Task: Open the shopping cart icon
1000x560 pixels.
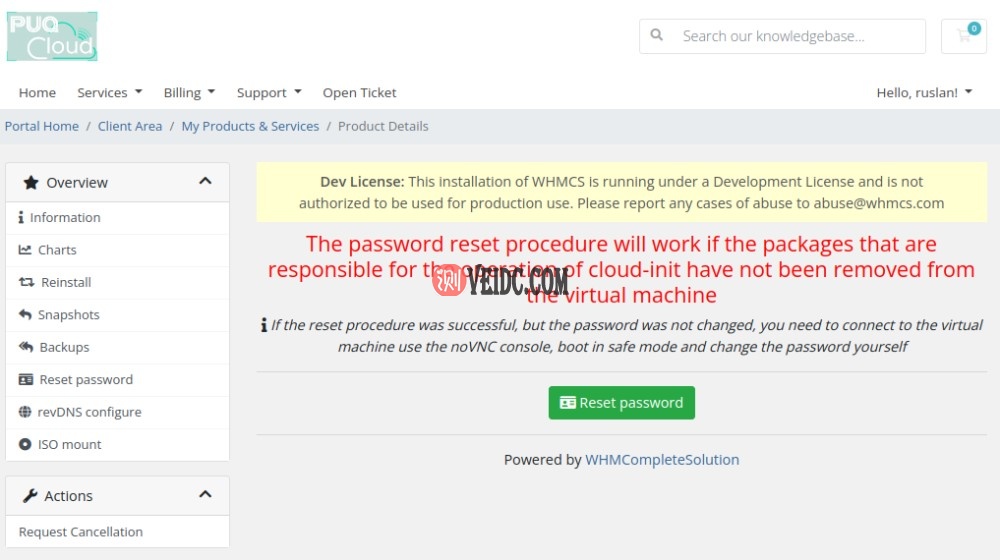Action: [964, 36]
